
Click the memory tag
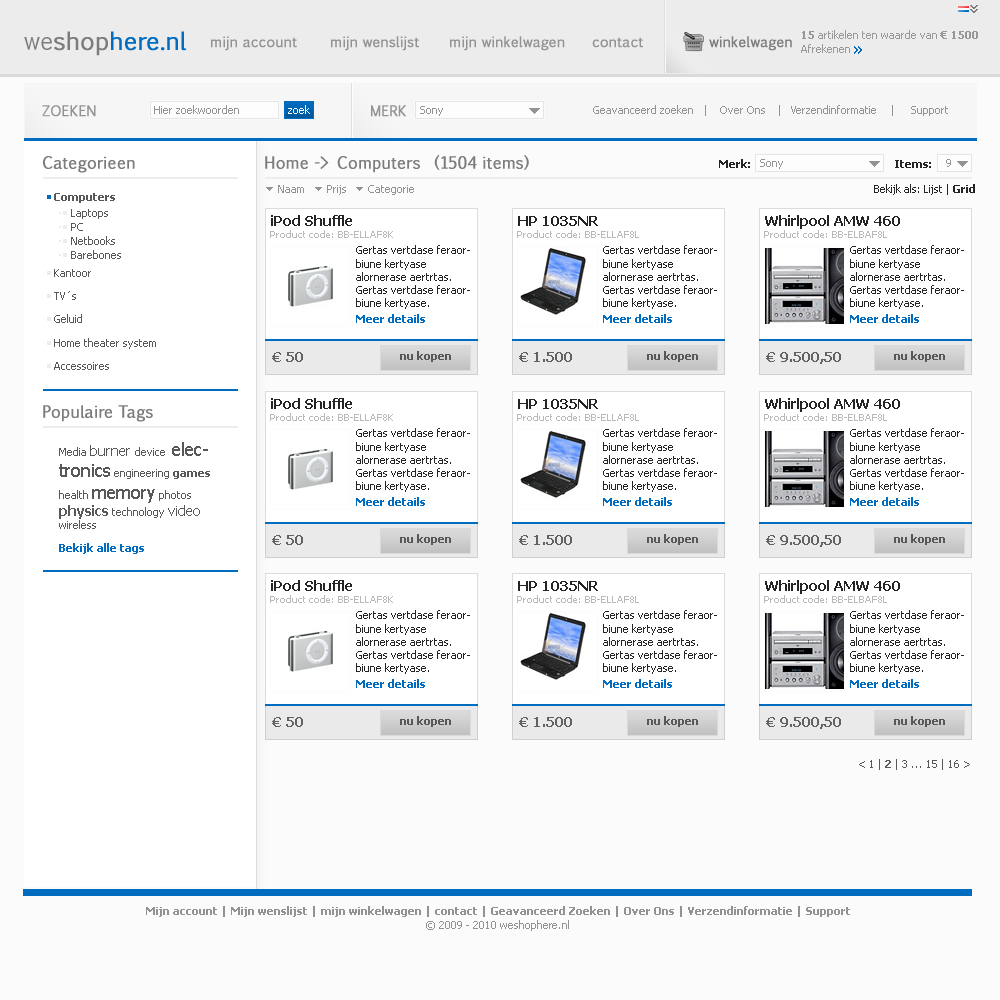point(122,494)
